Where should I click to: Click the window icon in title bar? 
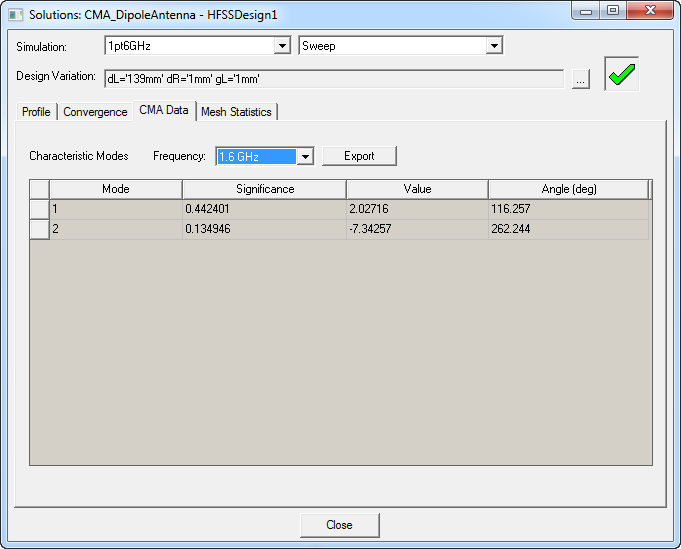[15, 14]
